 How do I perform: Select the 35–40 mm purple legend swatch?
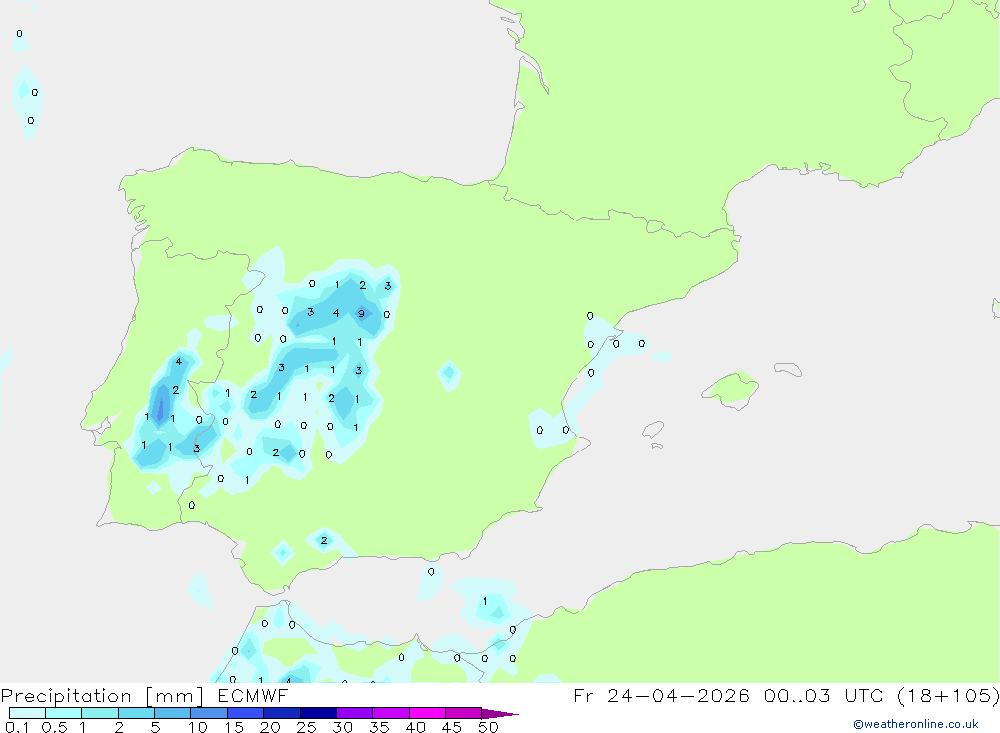click(390, 713)
